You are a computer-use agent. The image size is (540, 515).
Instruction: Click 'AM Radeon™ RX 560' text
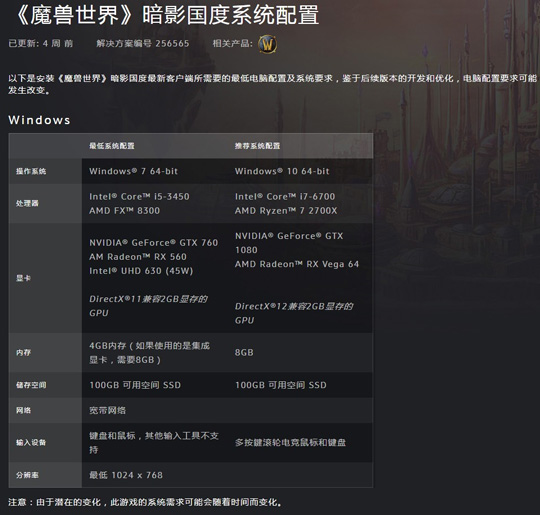tap(138, 257)
